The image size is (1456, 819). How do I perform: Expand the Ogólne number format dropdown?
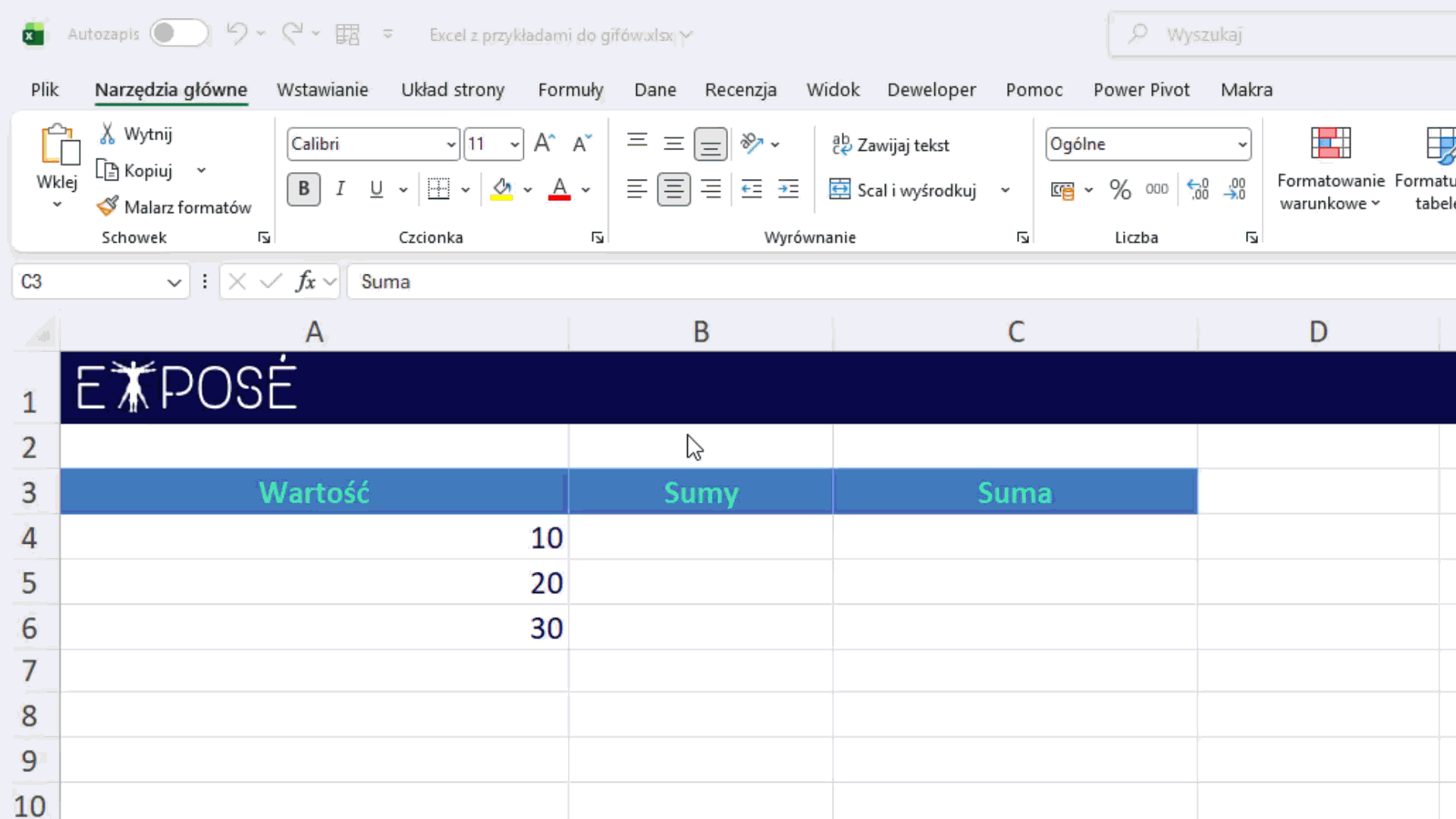click(1241, 144)
